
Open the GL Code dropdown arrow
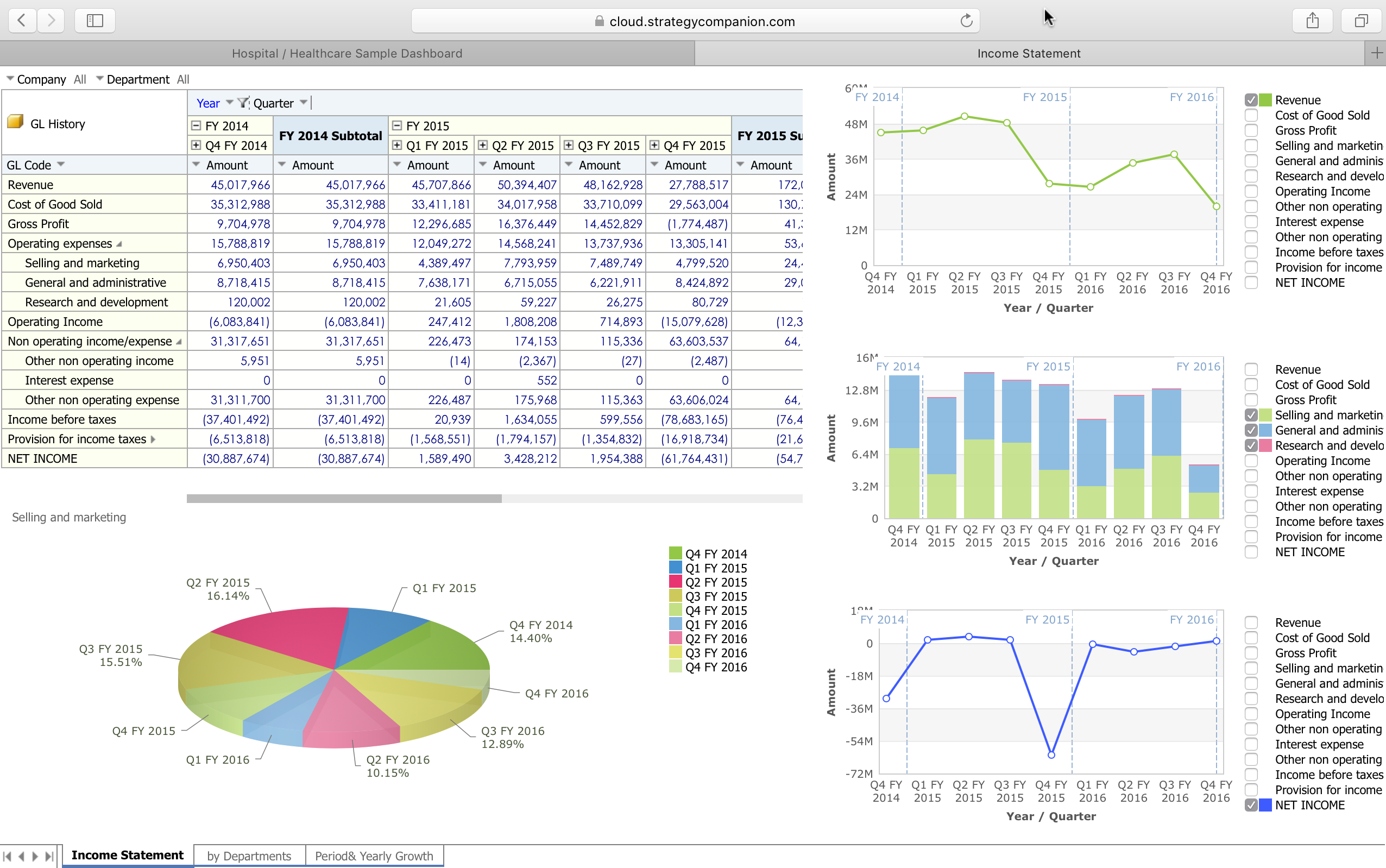click(61, 165)
